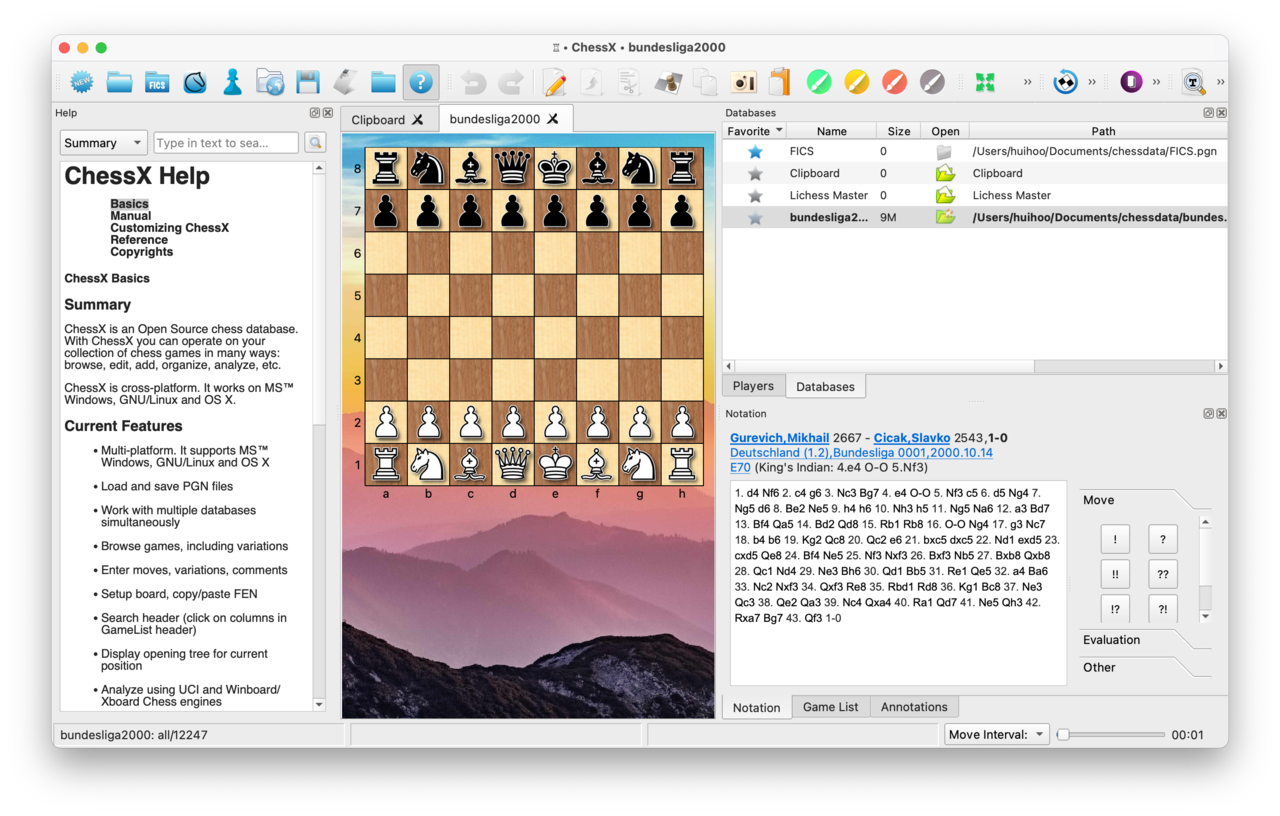Switch to the Game List tab
Image resolution: width=1280 pixels, height=816 pixels.
click(830, 706)
